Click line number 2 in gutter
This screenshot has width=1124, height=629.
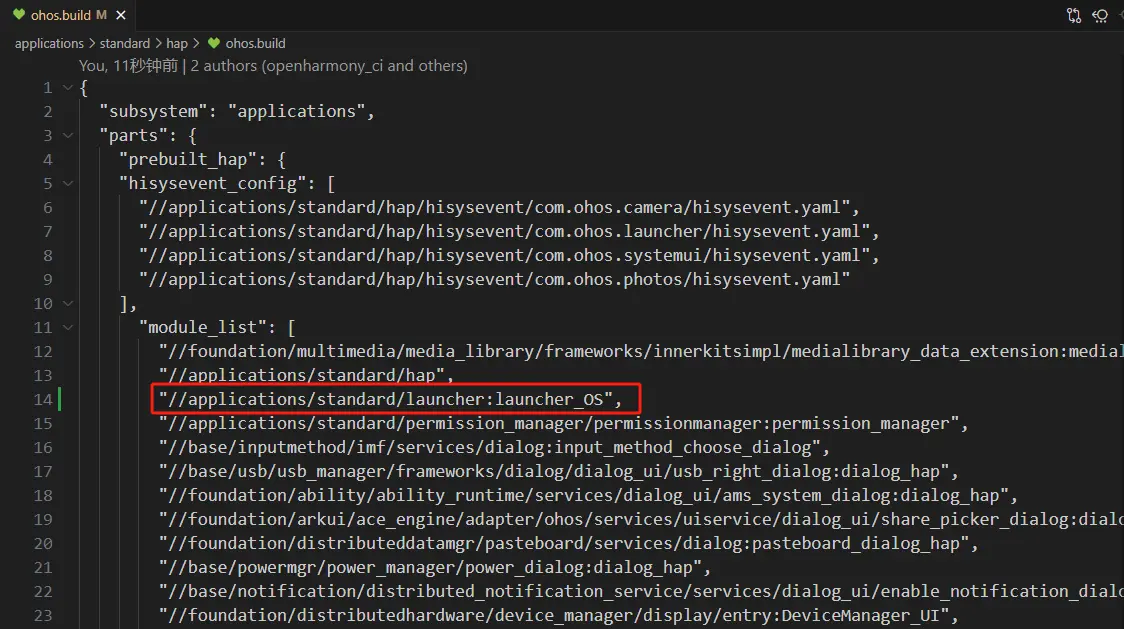[x=47, y=112]
